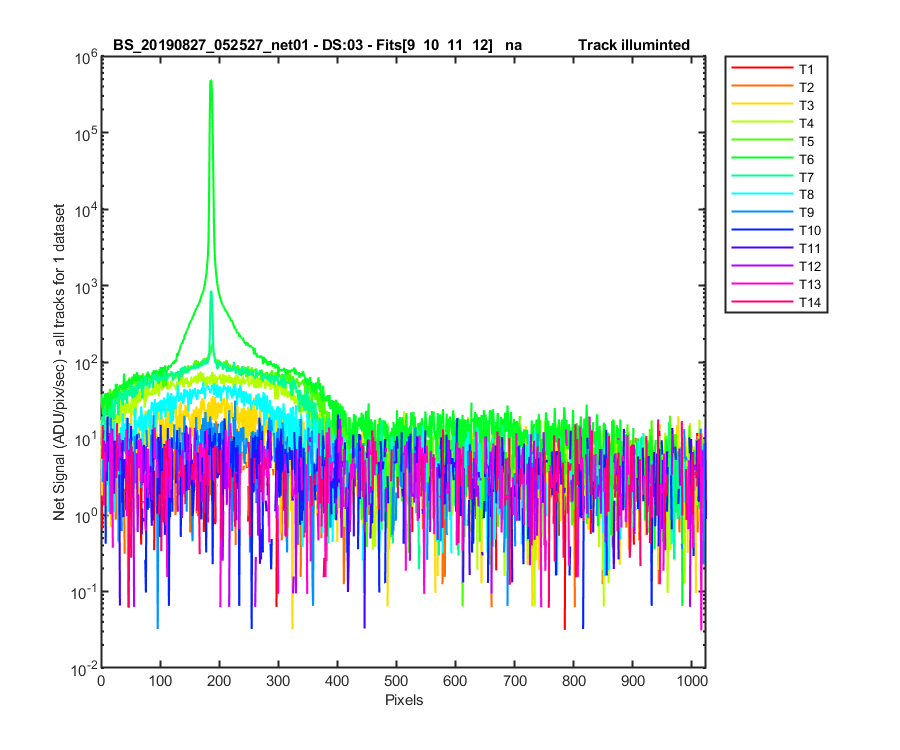Click the y-axis tick label 10^6
The height and width of the screenshot is (750, 900).
(x=86, y=57)
